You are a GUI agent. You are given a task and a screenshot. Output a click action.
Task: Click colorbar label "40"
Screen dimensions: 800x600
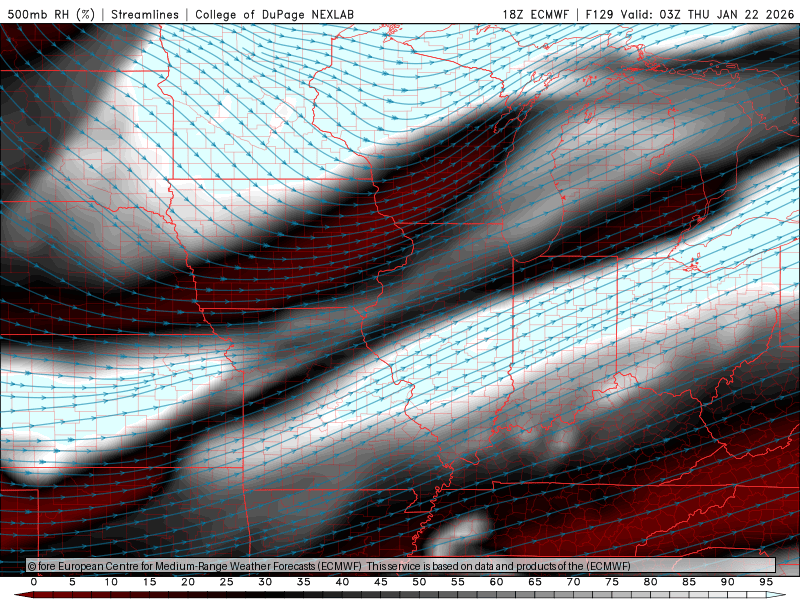(x=342, y=582)
